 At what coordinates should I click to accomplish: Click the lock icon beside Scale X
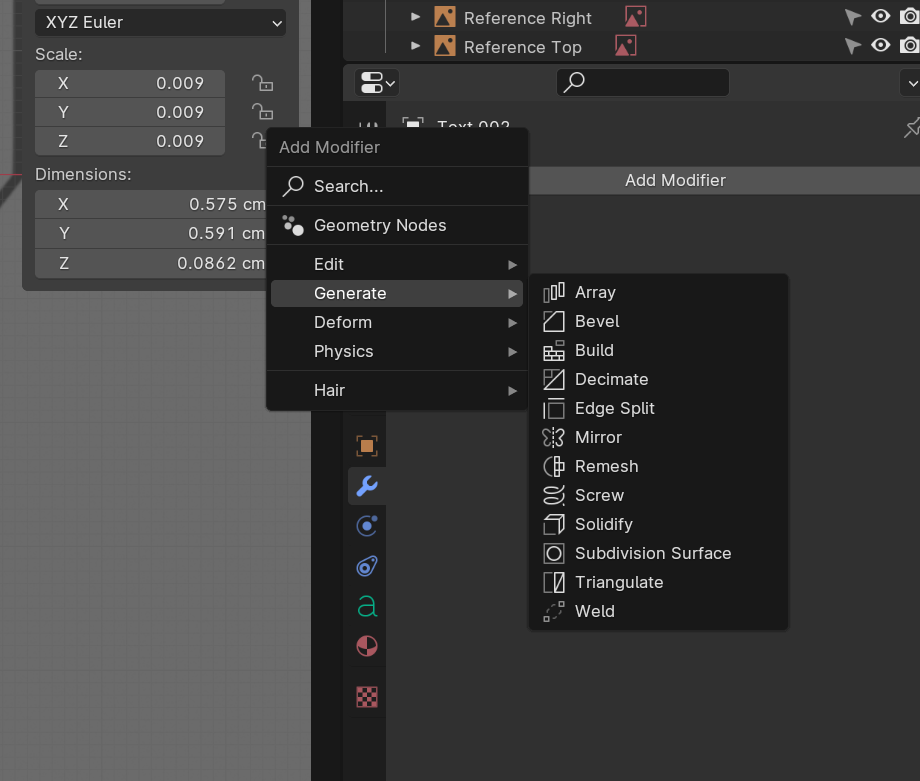262,83
